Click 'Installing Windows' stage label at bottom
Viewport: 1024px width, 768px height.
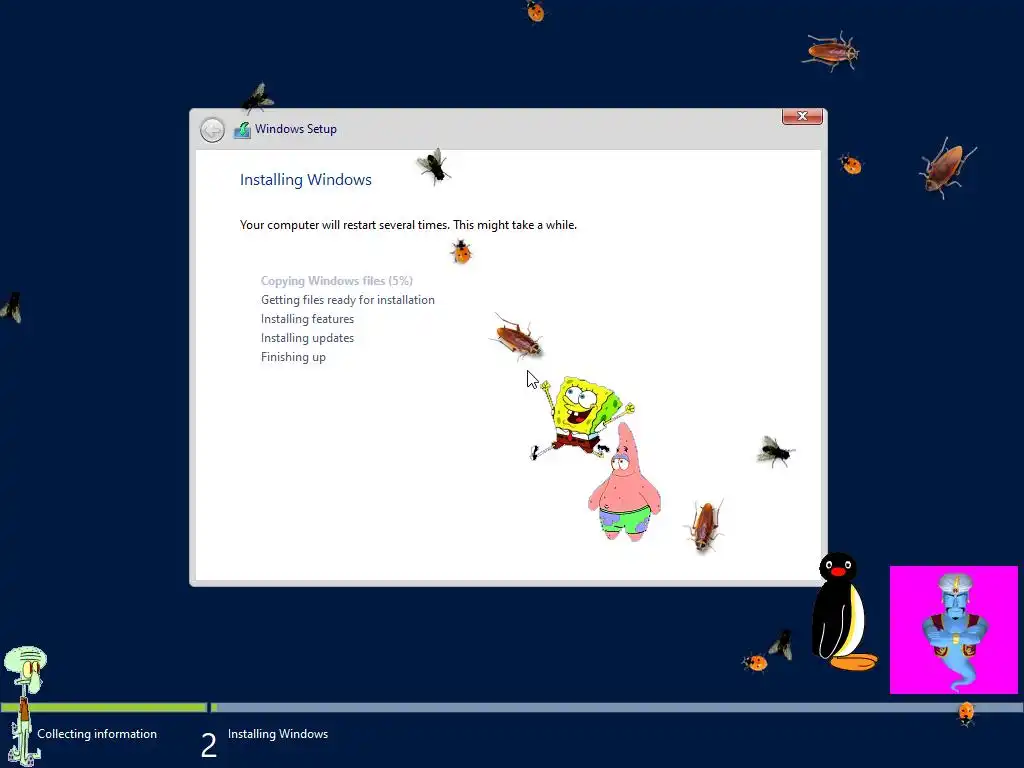[278, 734]
